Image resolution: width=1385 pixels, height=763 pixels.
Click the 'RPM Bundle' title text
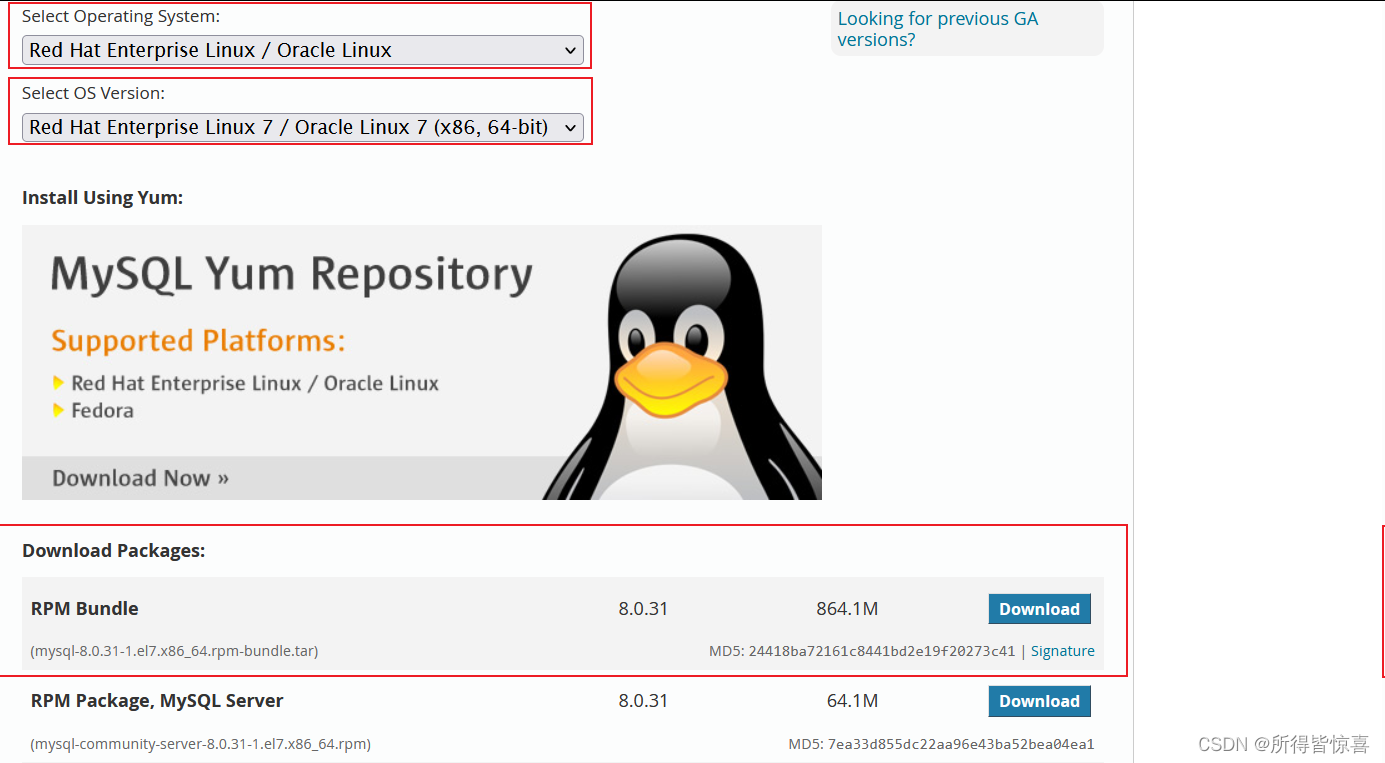85,608
